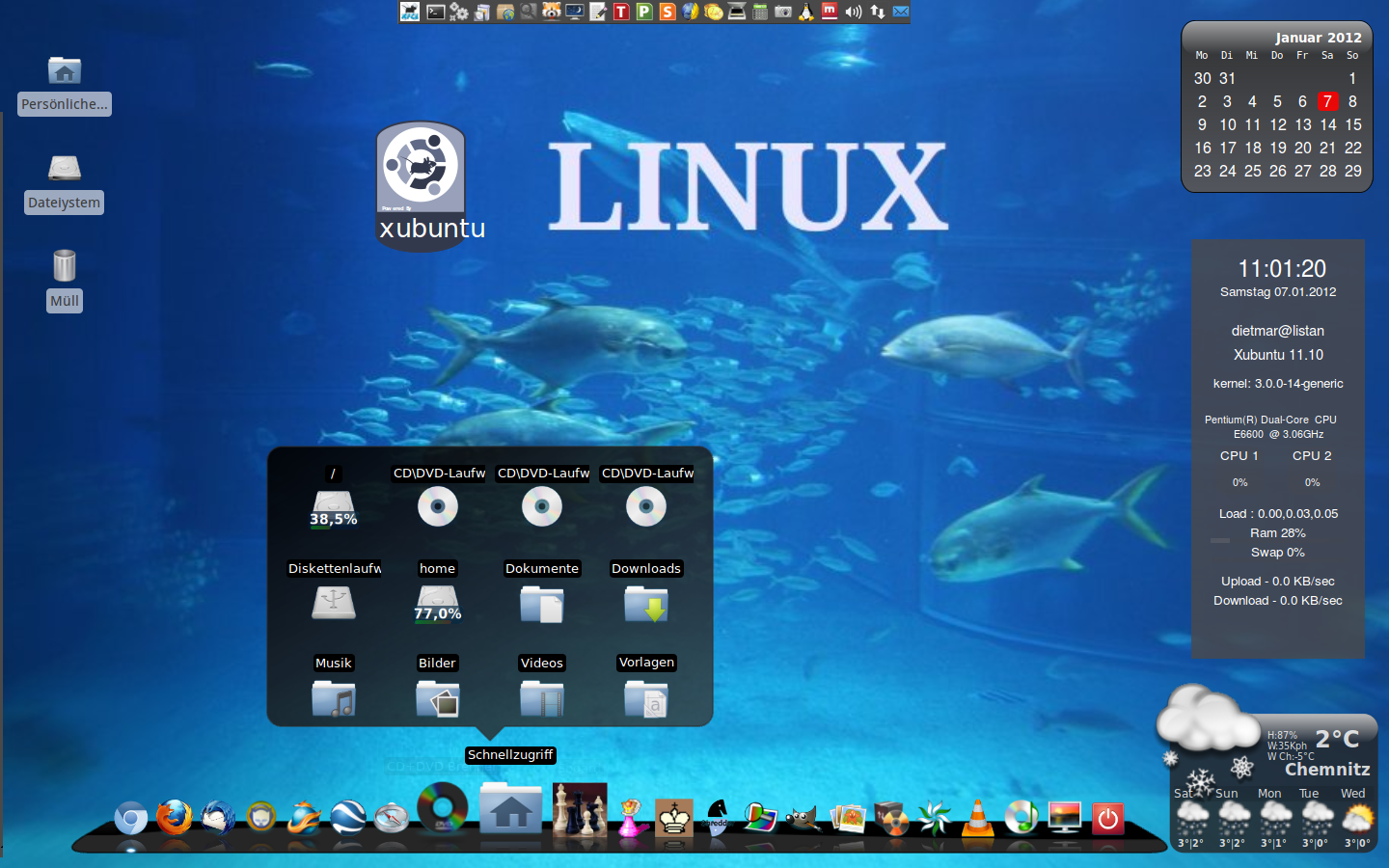The image size is (1389, 868).
Task: Launch Shredder chess from the dock
Action: pos(717,816)
